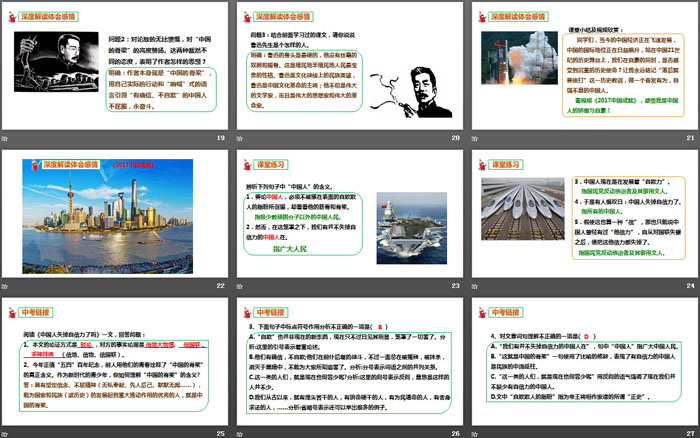Viewport: 700px width, 438px height.
Task: Click the slide number label 24
Action: [691, 286]
